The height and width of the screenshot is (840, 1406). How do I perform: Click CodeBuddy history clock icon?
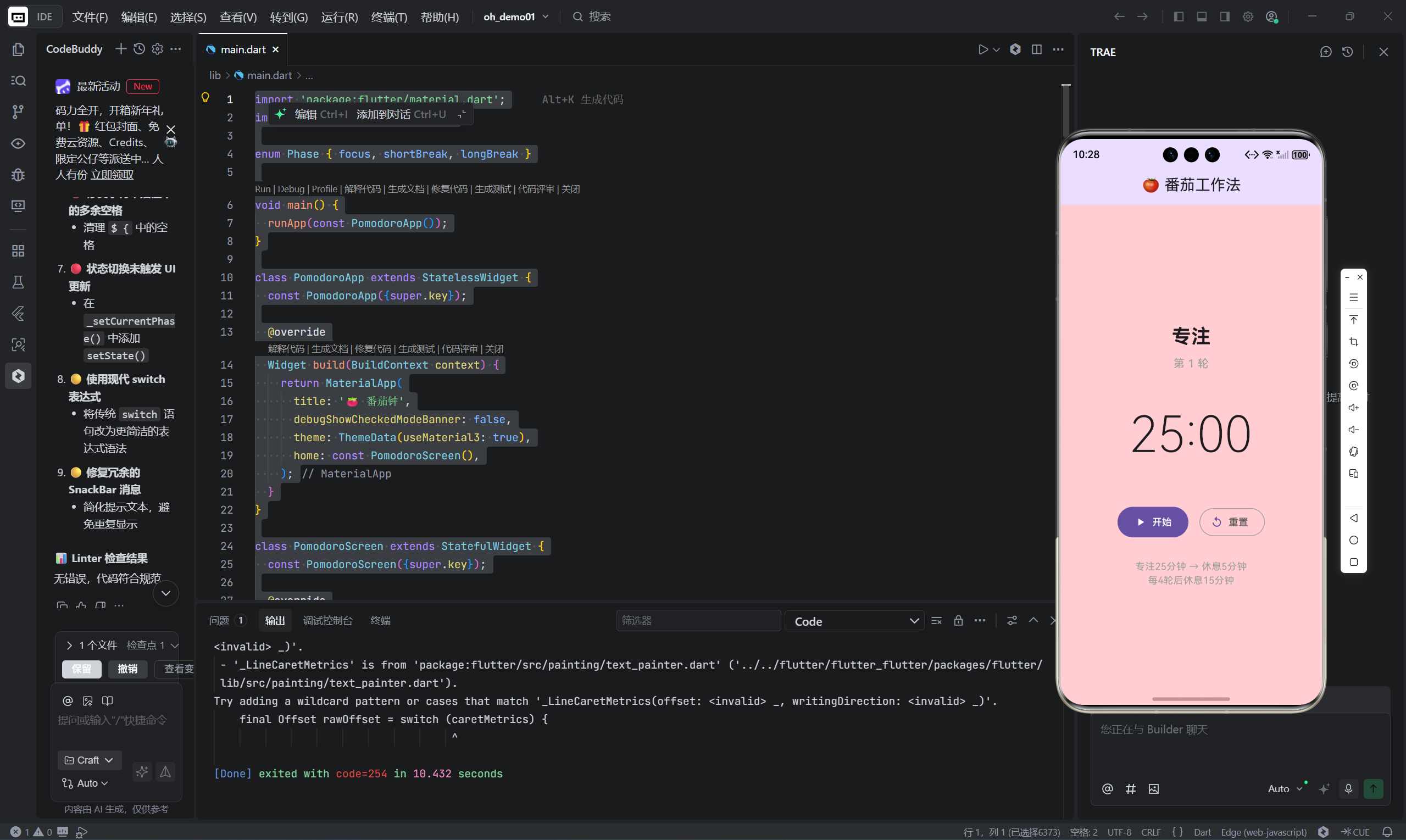(x=139, y=49)
